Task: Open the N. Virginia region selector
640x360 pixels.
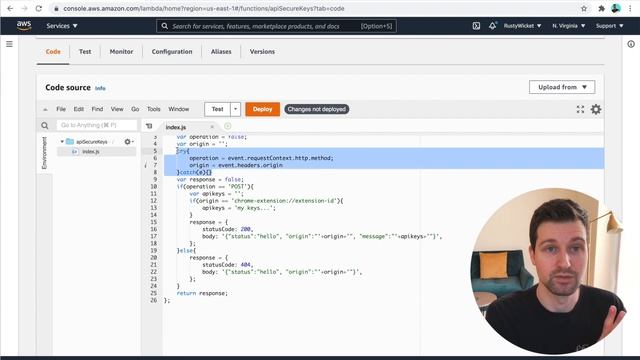Action: [x=569, y=26]
